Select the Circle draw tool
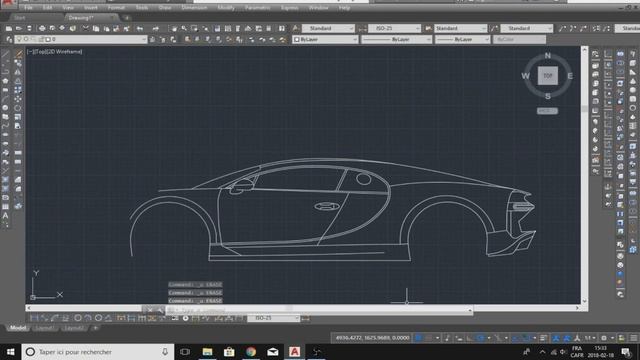 click(x=5, y=108)
